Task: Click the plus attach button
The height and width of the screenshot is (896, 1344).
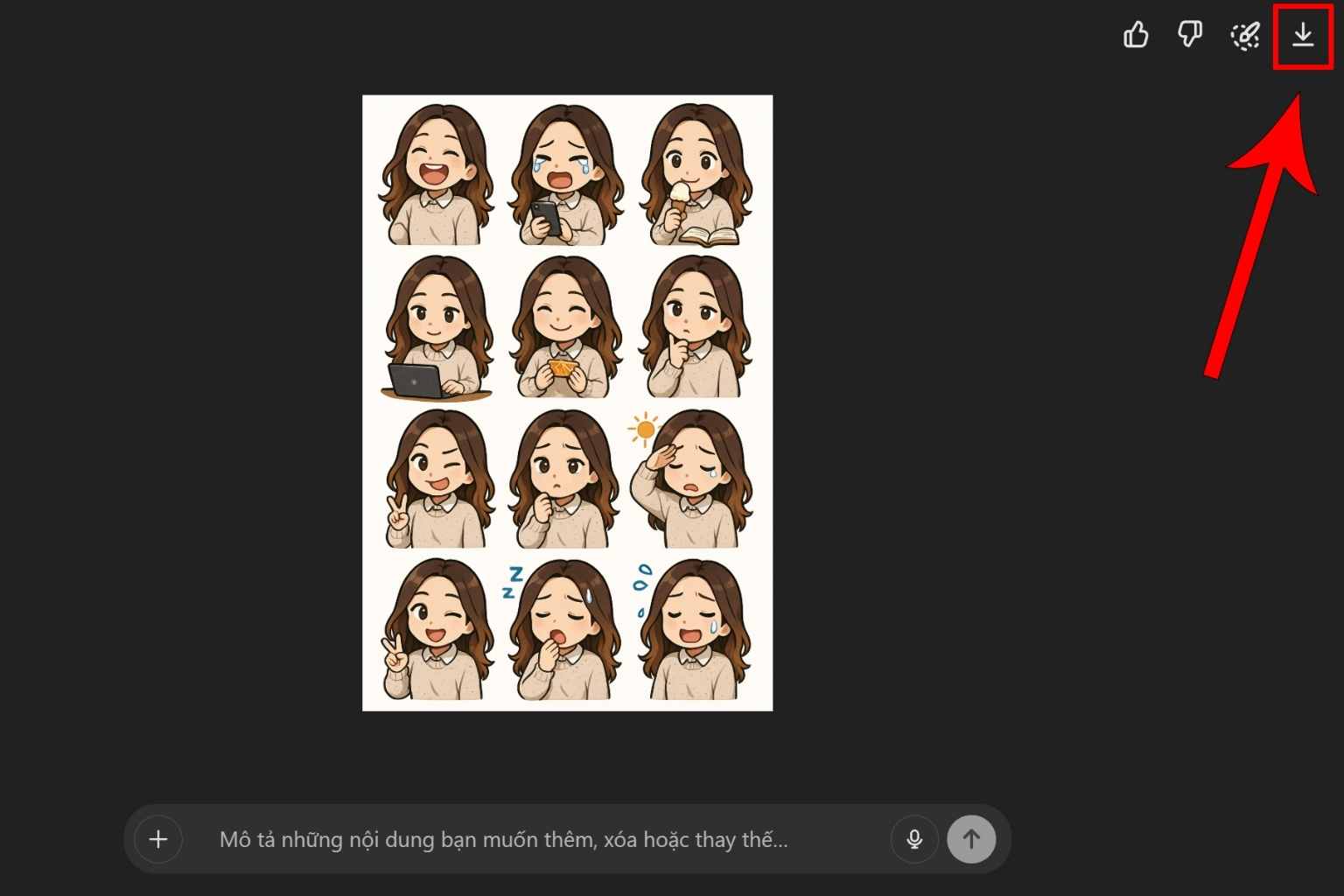Action: (x=158, y=840)
